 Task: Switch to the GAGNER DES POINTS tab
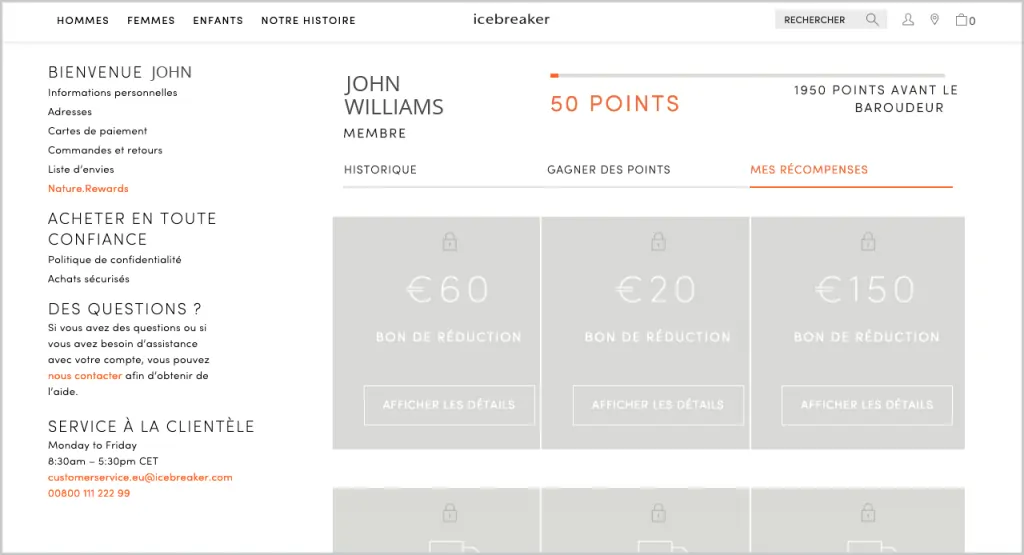pyautogui.click(x=609, y=170)
